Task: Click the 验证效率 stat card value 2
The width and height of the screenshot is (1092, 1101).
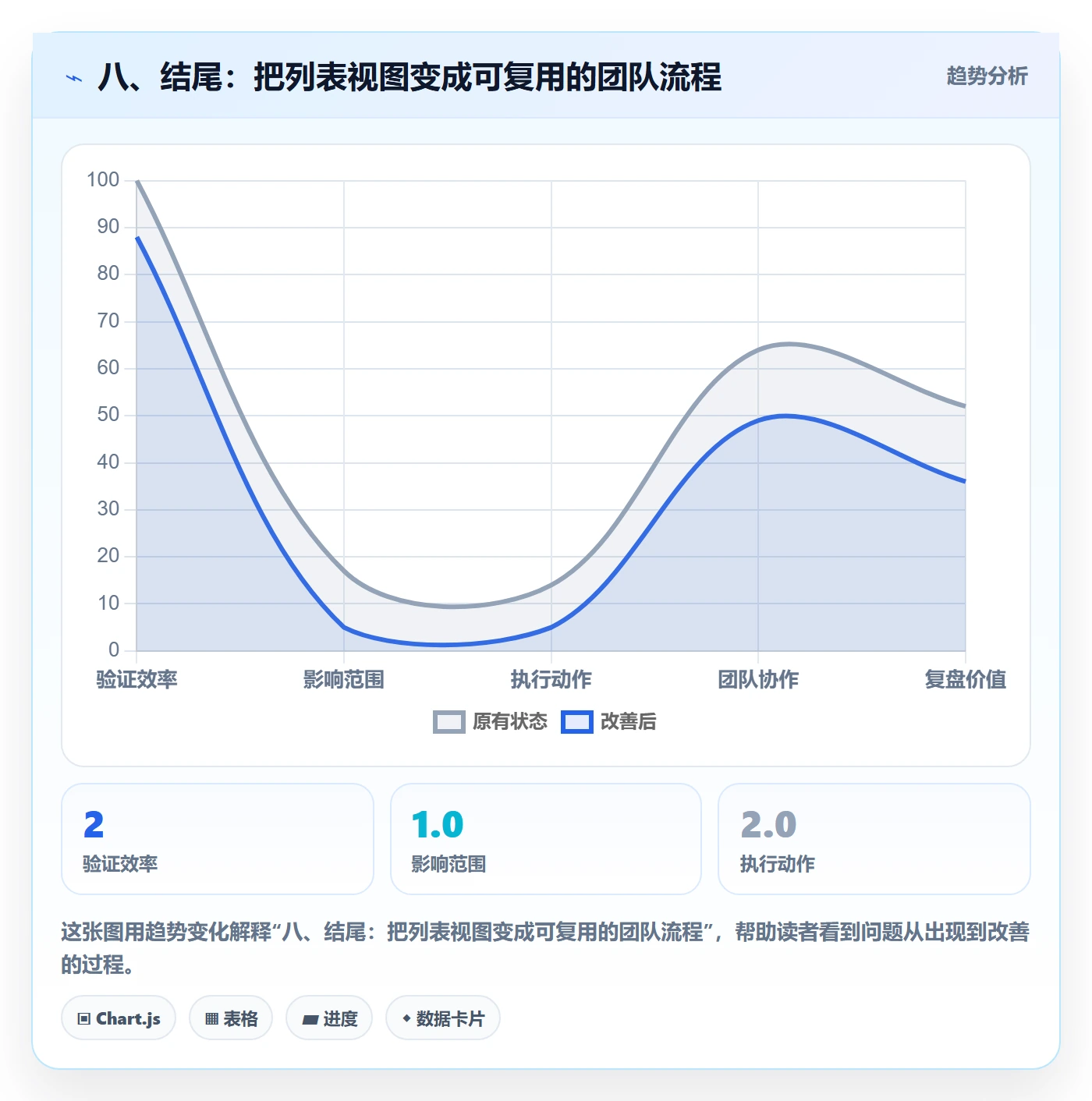Action: pyautogui.click(x=94, y=825)
